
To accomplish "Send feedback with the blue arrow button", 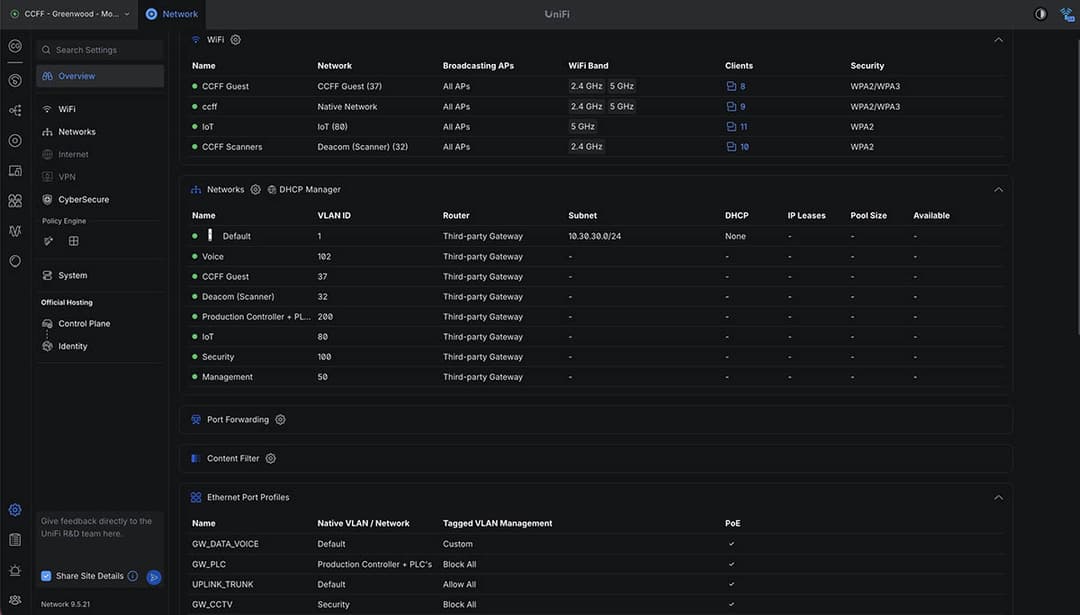I will point(154,577).
